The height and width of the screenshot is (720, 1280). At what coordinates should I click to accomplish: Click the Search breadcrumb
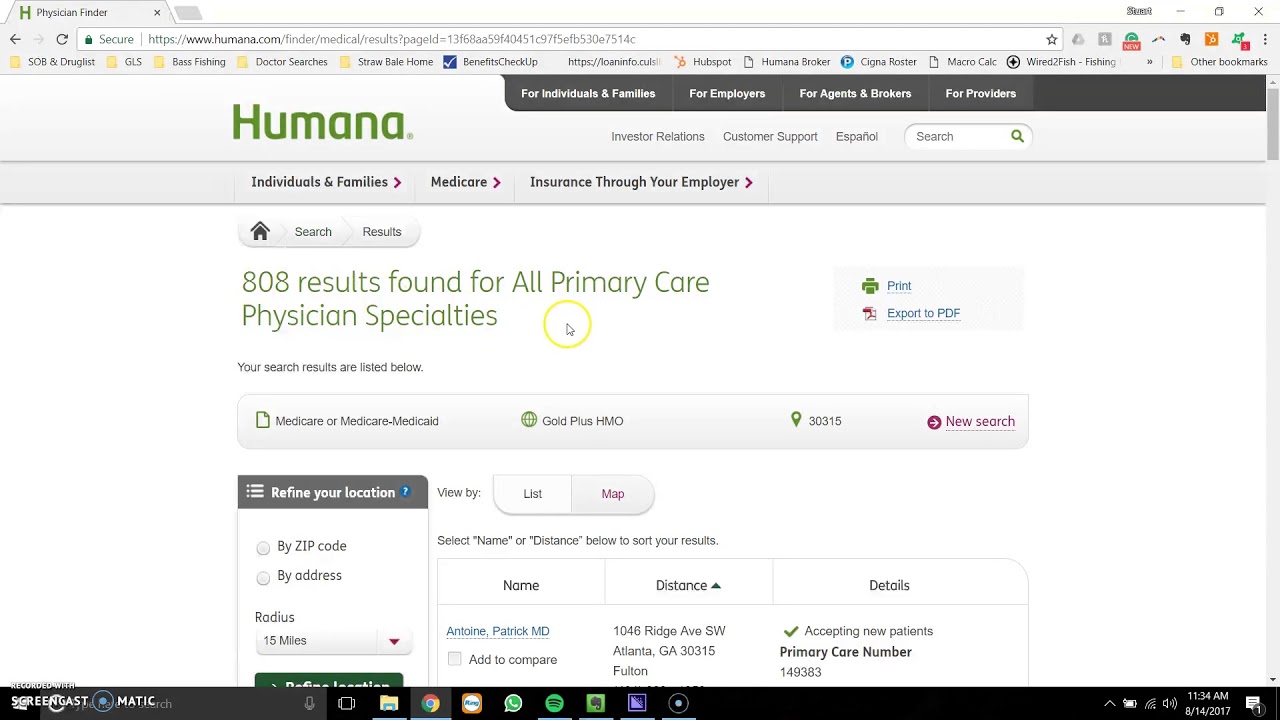click(313, 231)
